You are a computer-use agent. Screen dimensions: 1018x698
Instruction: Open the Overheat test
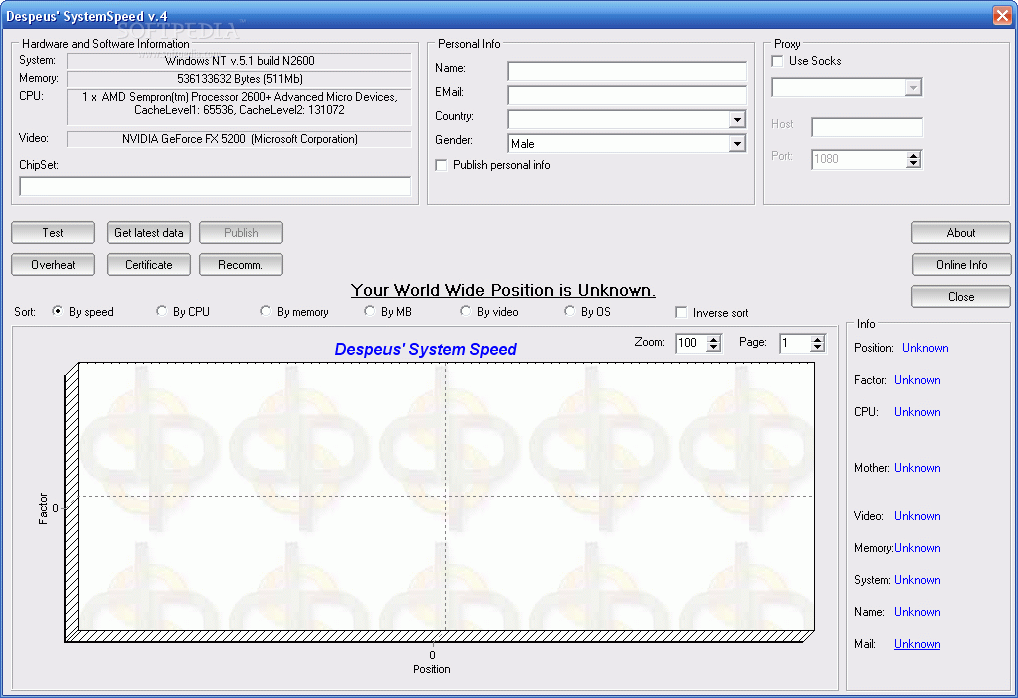[x=53, y=264]
